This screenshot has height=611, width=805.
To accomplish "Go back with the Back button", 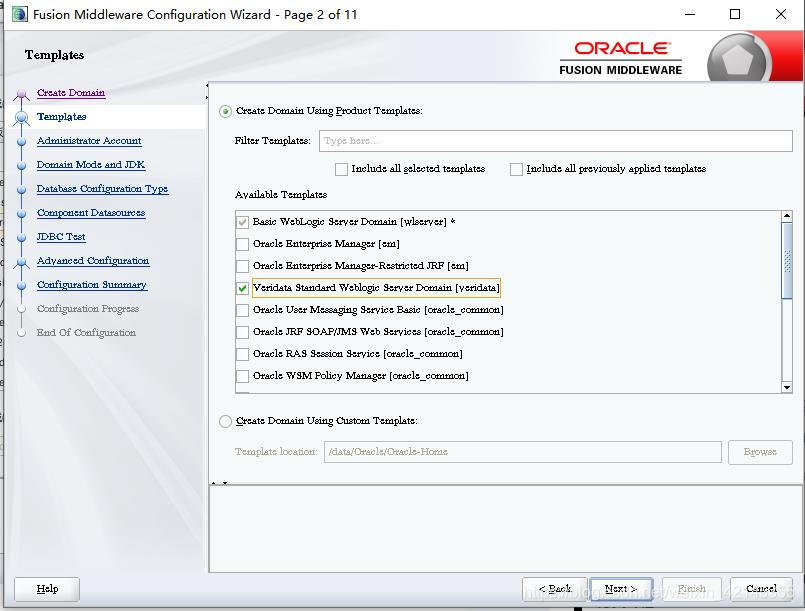I will [x=554, y=589].
